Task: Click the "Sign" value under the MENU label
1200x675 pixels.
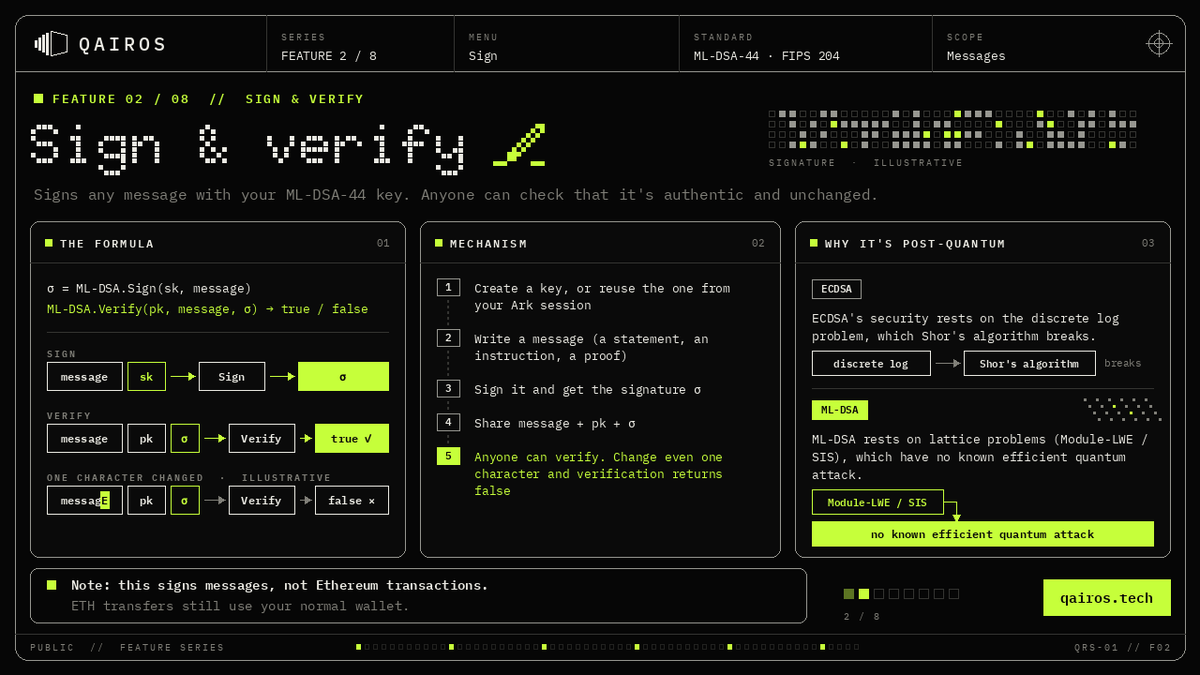Action: (x=483, y=56)
